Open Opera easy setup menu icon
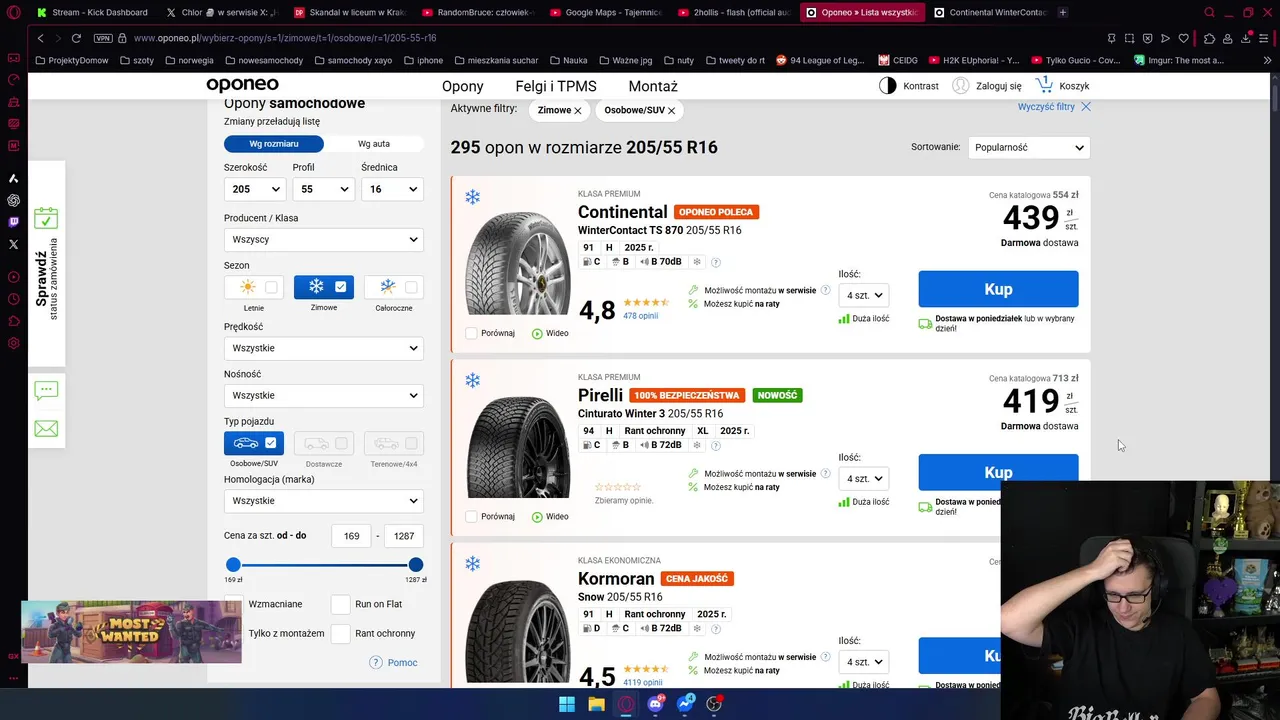Viewport: 1280px width, 720px height. pyautogui.click(x=1266, y=38)
